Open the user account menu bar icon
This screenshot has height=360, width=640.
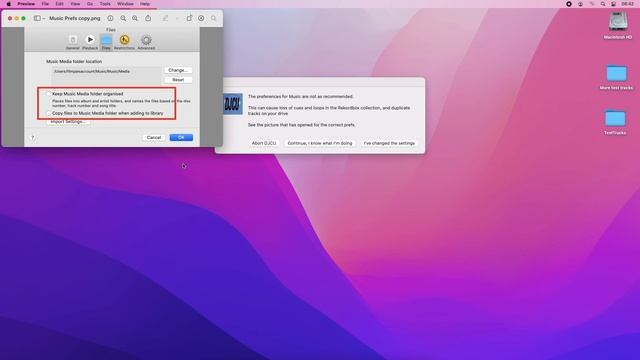(580, 4)
